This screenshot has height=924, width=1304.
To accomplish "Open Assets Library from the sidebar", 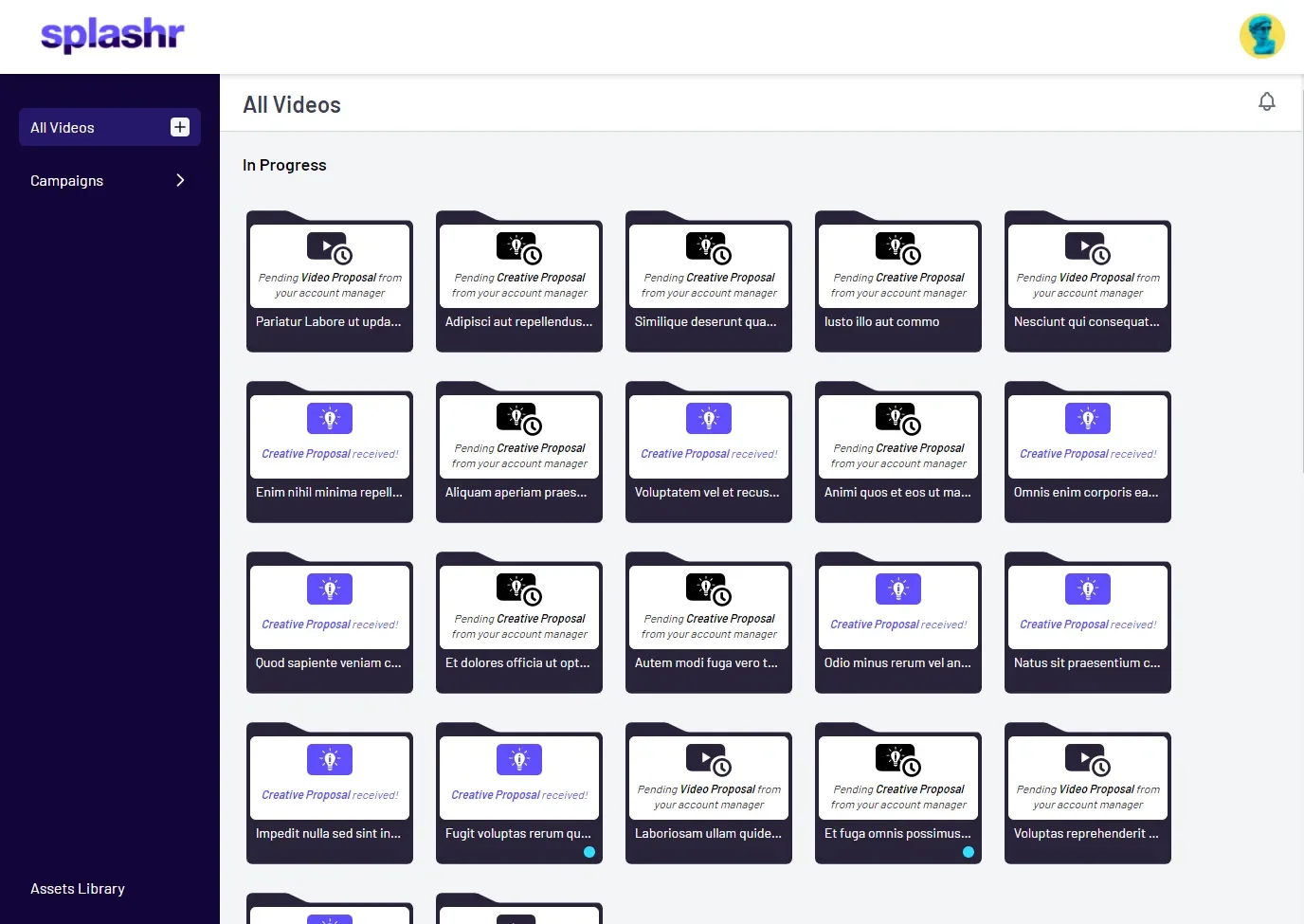I will 78,889.
